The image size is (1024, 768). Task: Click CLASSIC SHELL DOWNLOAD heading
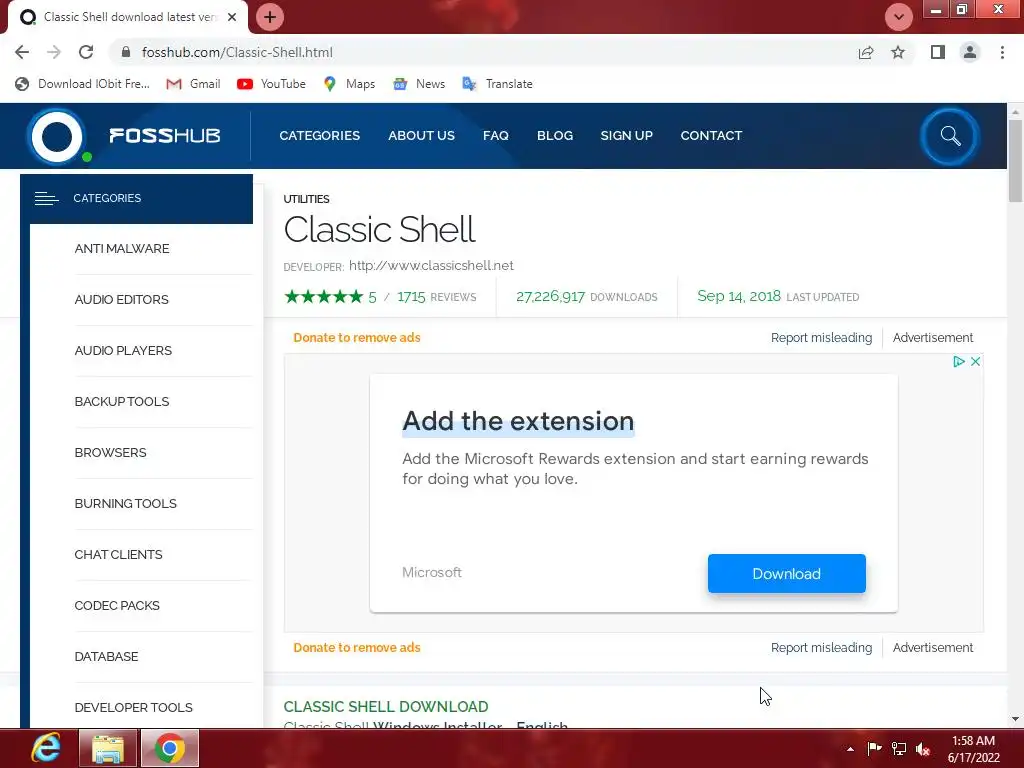(x=386, y=707)
